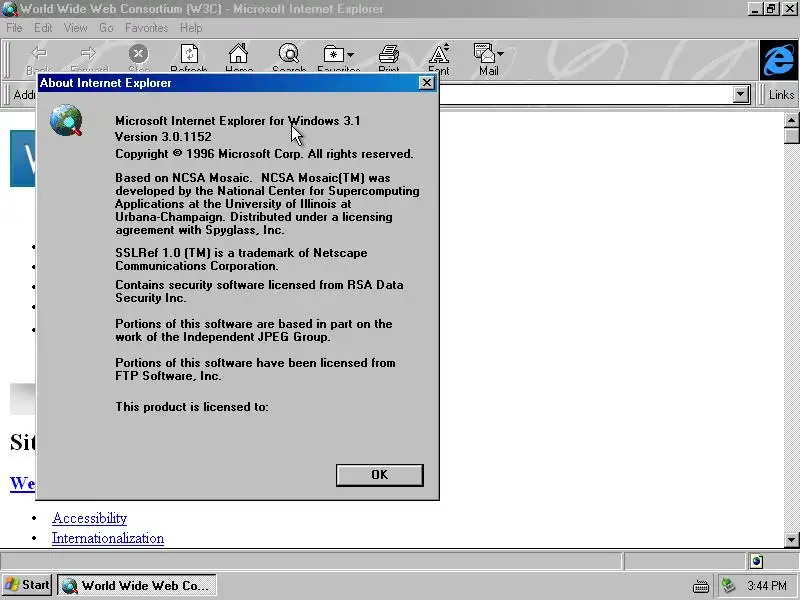800x600 pixels.
Task: Click the 3:44 PM clock
Action: tap(767, 586)
